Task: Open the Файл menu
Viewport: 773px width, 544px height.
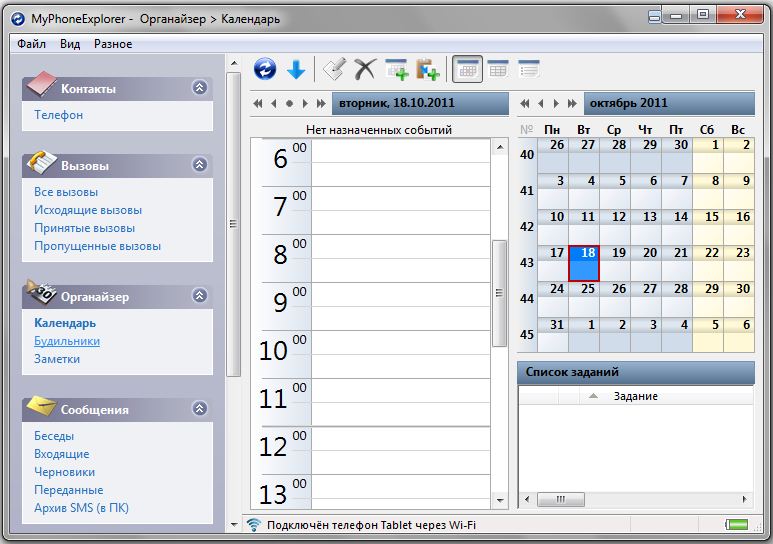Action: 31,44
